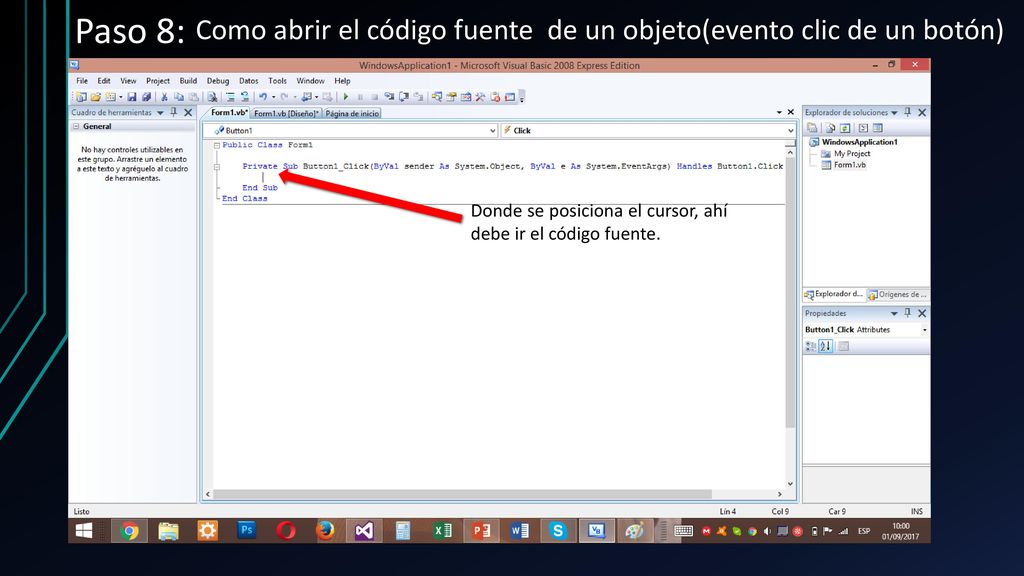This screenshot has height=576, width=1024.
Task: Open the Propiedades panel options arrow
Action: tap(894, 313)
